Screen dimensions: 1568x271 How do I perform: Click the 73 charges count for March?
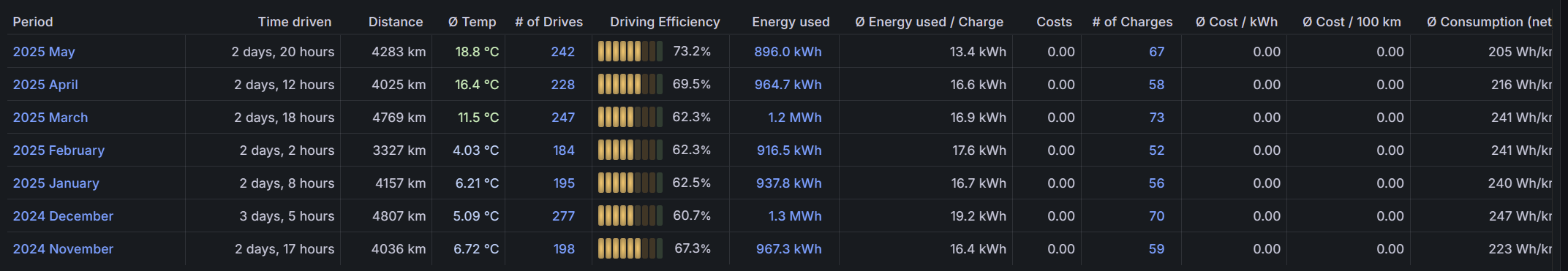tap(1156, 118)
